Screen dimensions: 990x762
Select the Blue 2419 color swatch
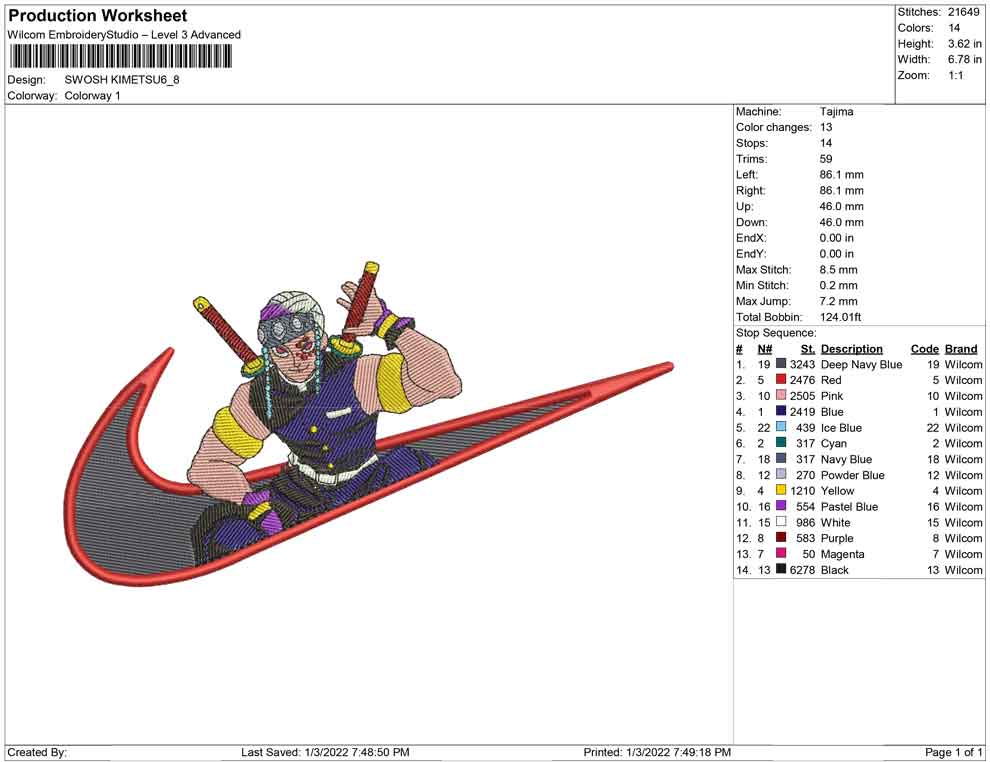781,411
